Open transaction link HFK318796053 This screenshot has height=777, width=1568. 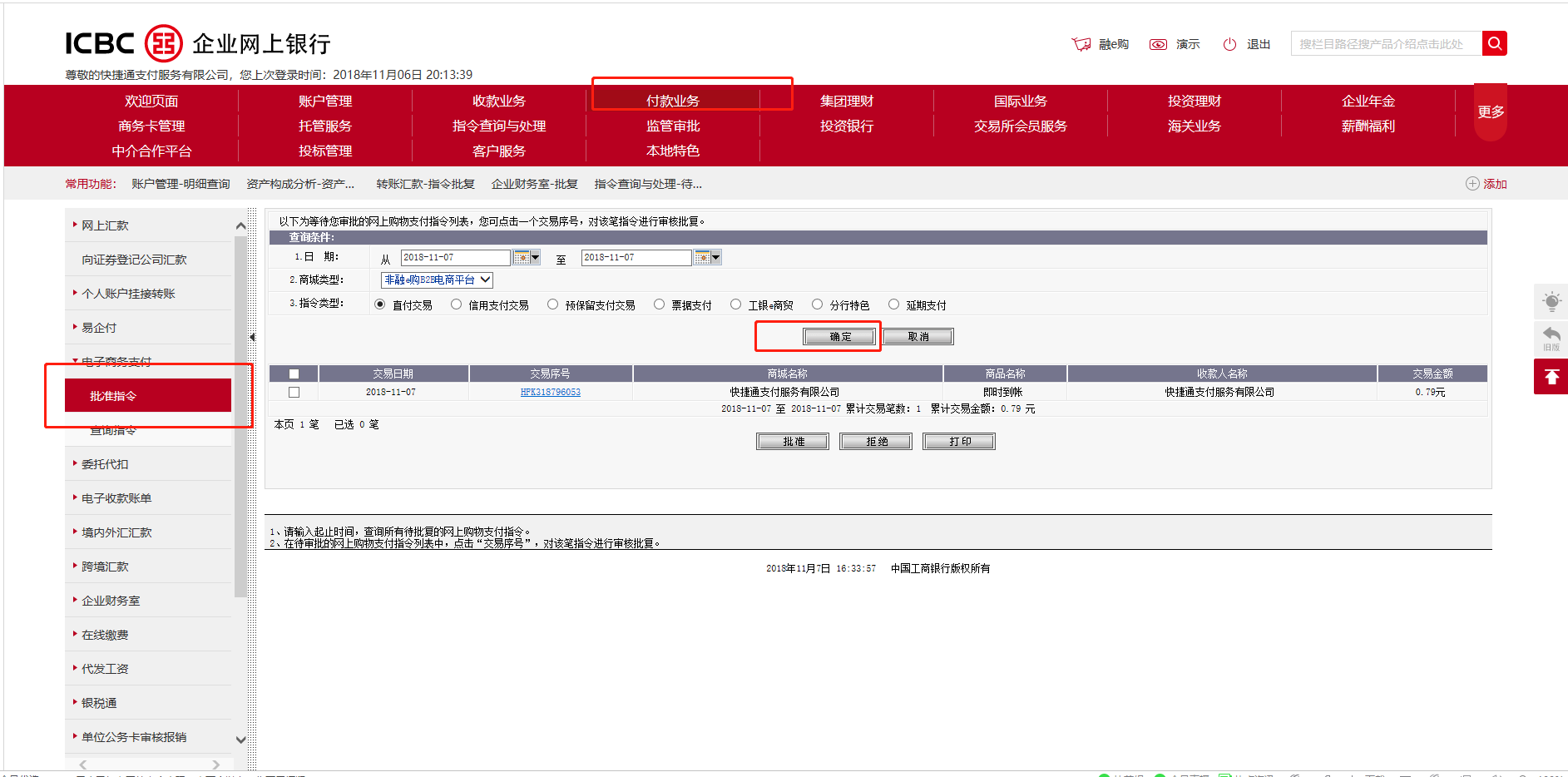(x=551, y=392)
